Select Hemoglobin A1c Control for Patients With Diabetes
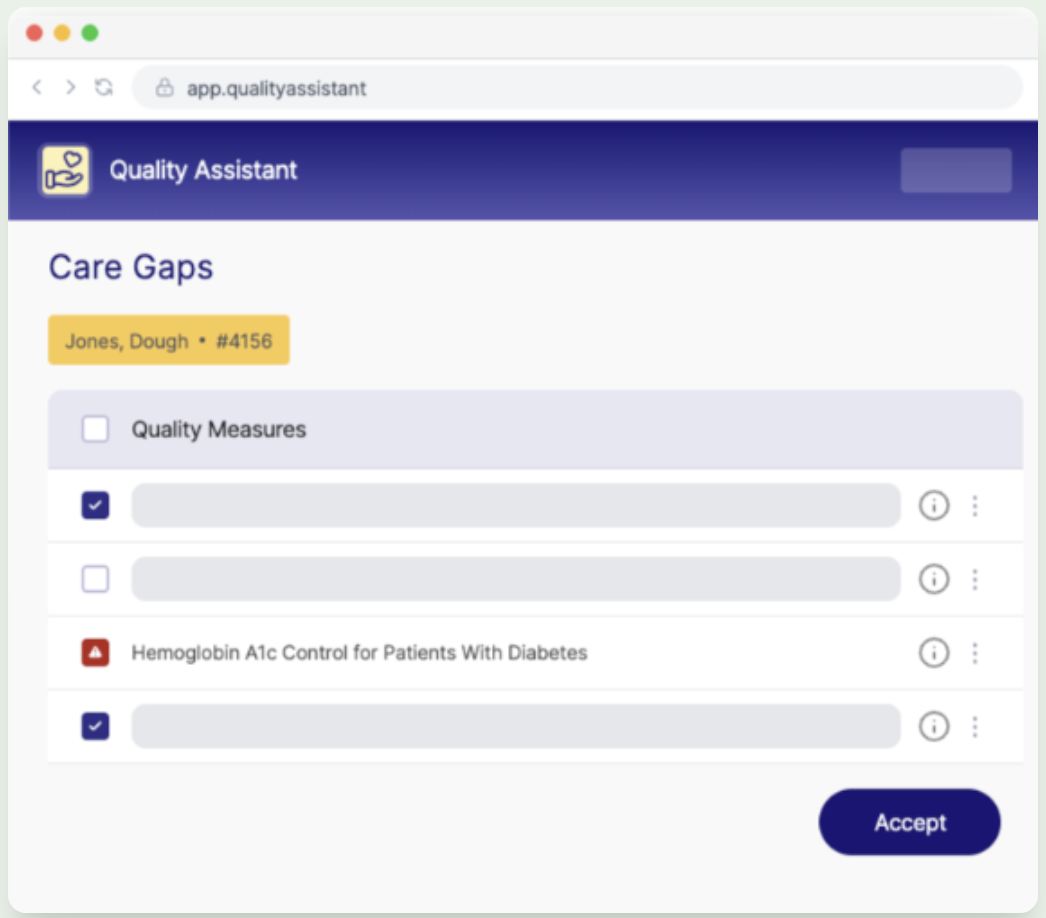1046x918 pixels. coord(359,653)
